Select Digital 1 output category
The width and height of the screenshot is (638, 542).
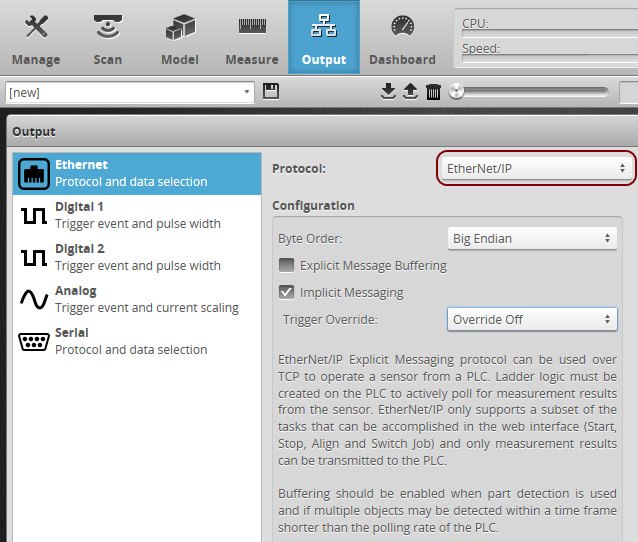(x=137, y=216)
